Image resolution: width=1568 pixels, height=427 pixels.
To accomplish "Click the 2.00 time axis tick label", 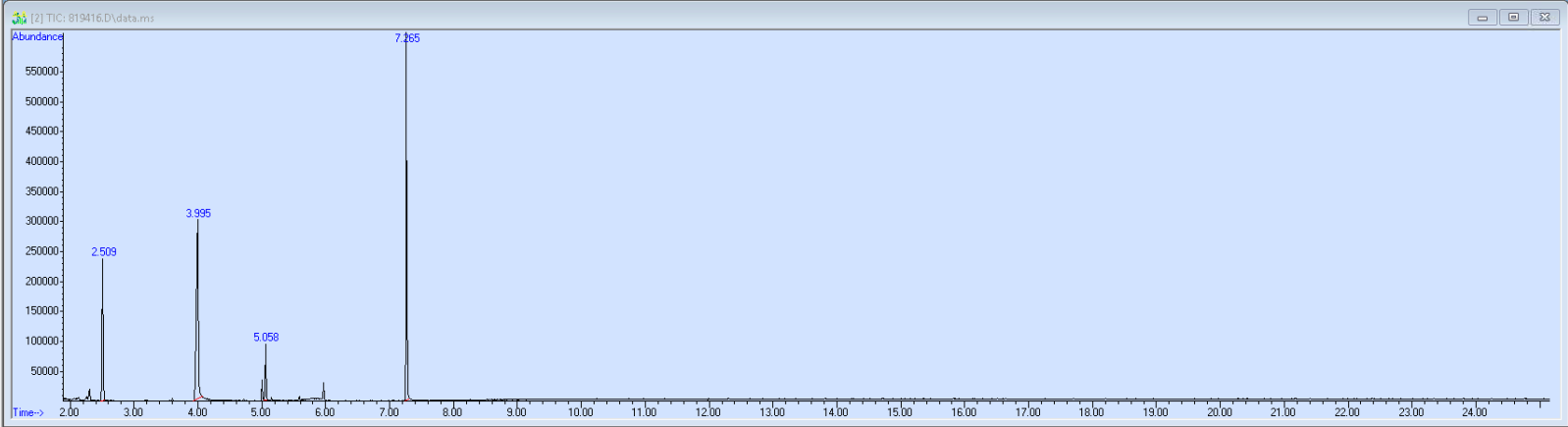I will (69, 412).
